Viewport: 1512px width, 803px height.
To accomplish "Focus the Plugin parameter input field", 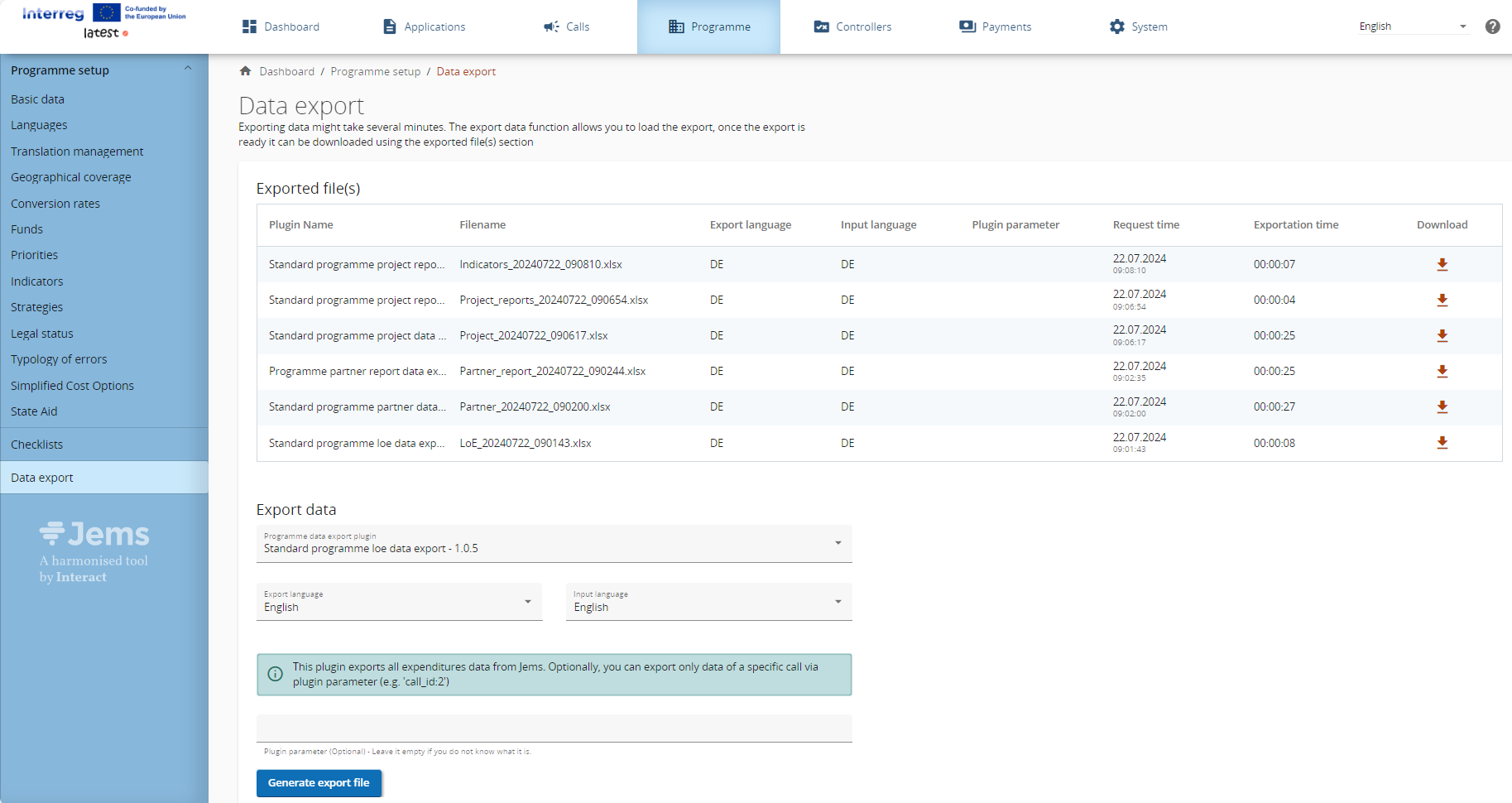I will click(x=554, y=728).
